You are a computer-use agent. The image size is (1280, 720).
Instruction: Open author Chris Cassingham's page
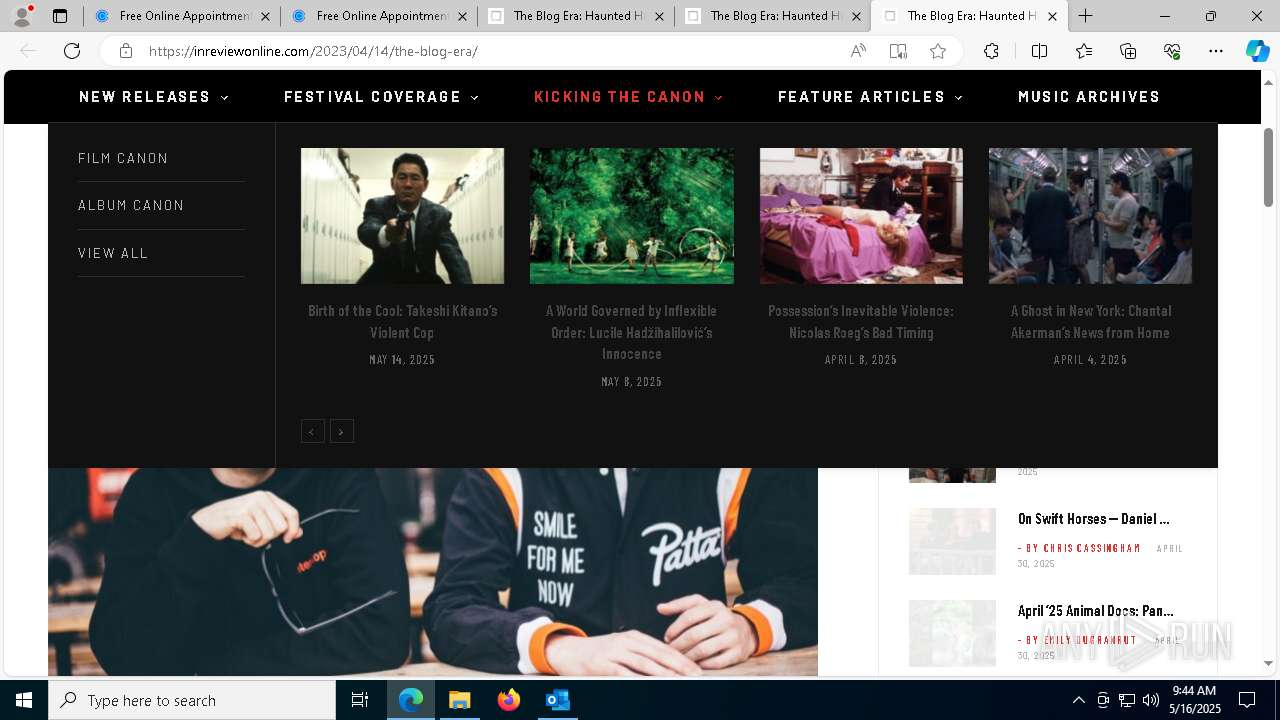click(1092, 548)
